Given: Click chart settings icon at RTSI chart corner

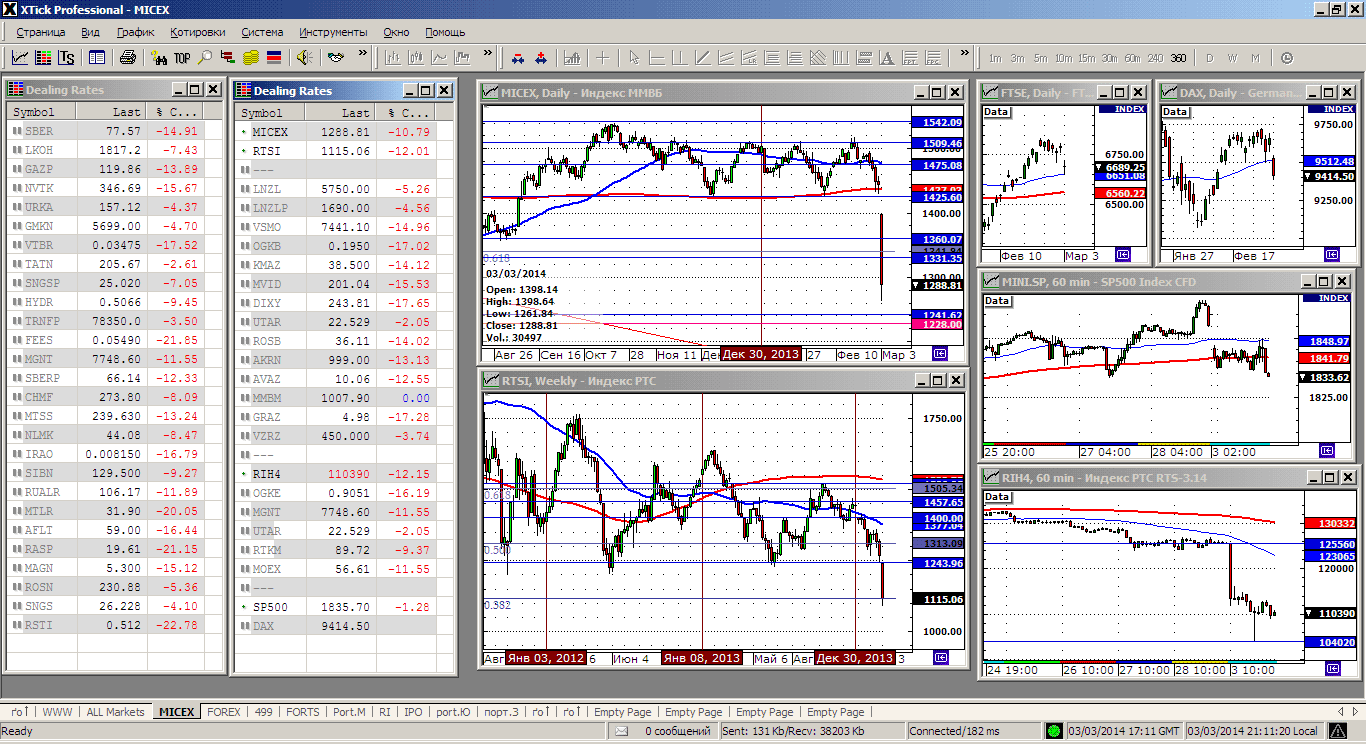Looking at the screenshot, I should pyautogui.click(x=940, y=658).
